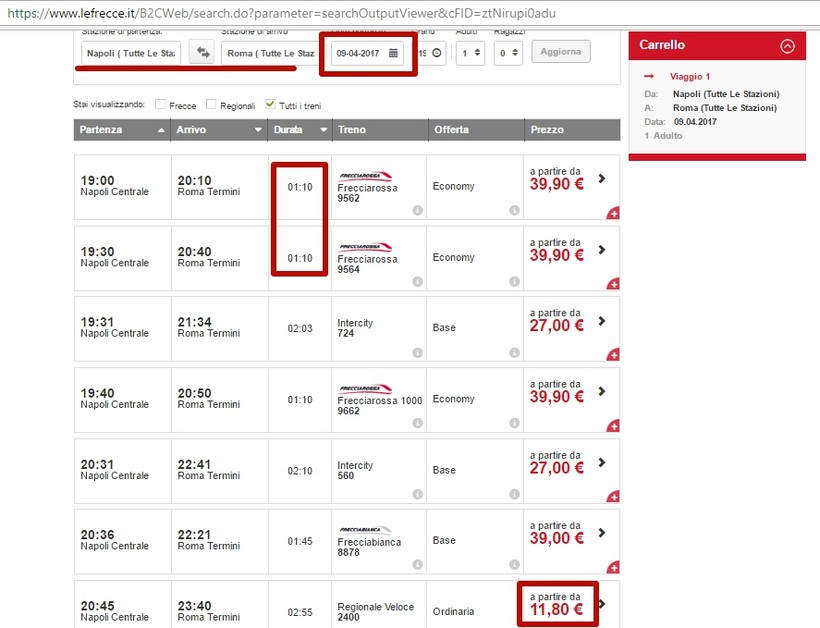Enable the Regionali filter checkbox
This screenshot has height=628, width=820.
click(211, 105)
